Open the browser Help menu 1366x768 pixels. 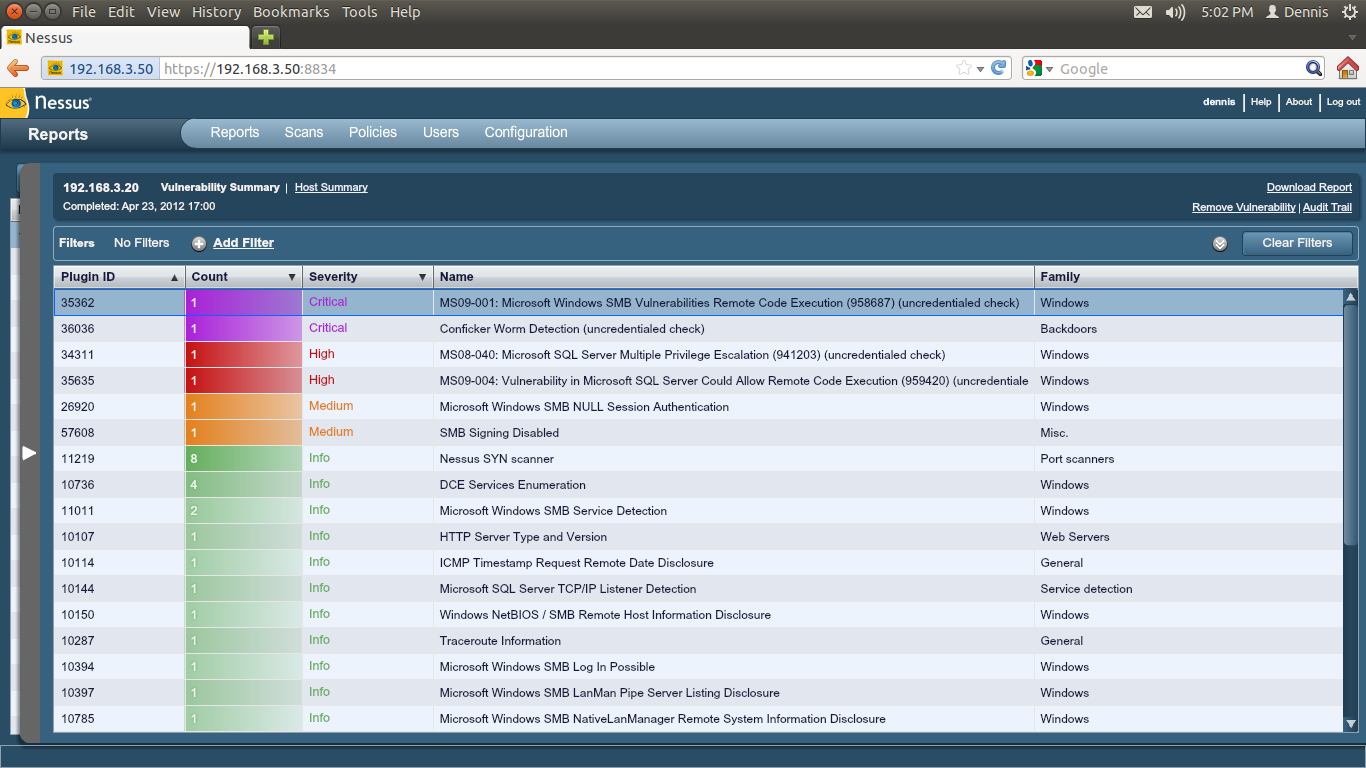(405, 12)
